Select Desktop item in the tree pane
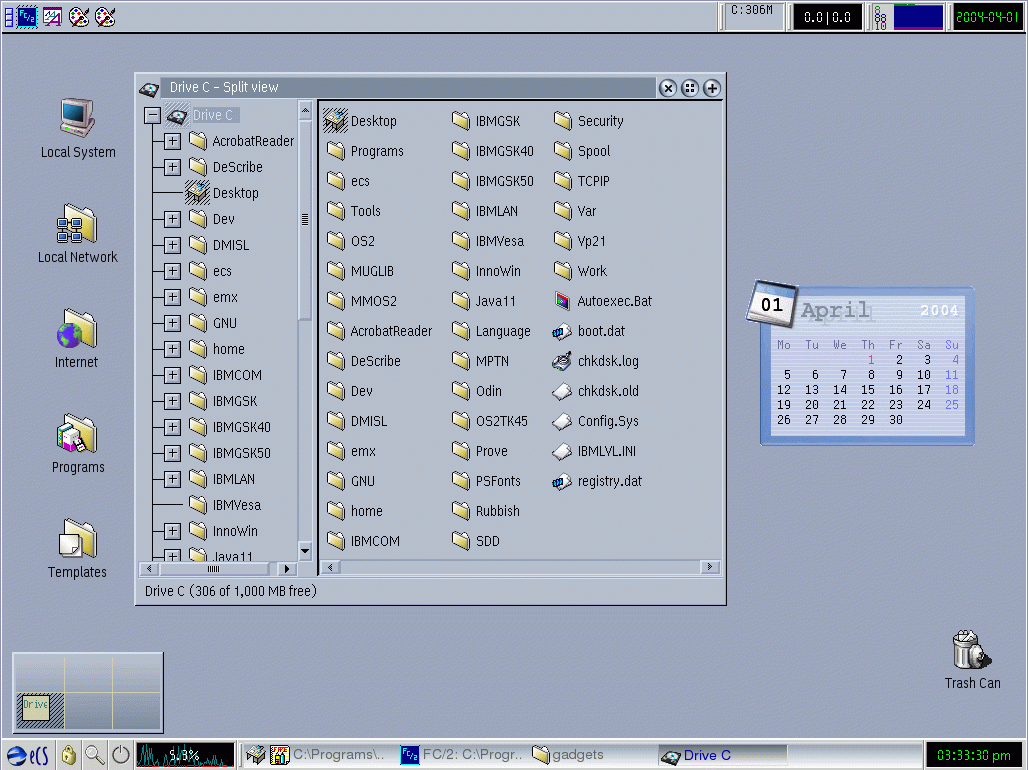The height and width of the screenshot is (770, 1028). point(235,193)
